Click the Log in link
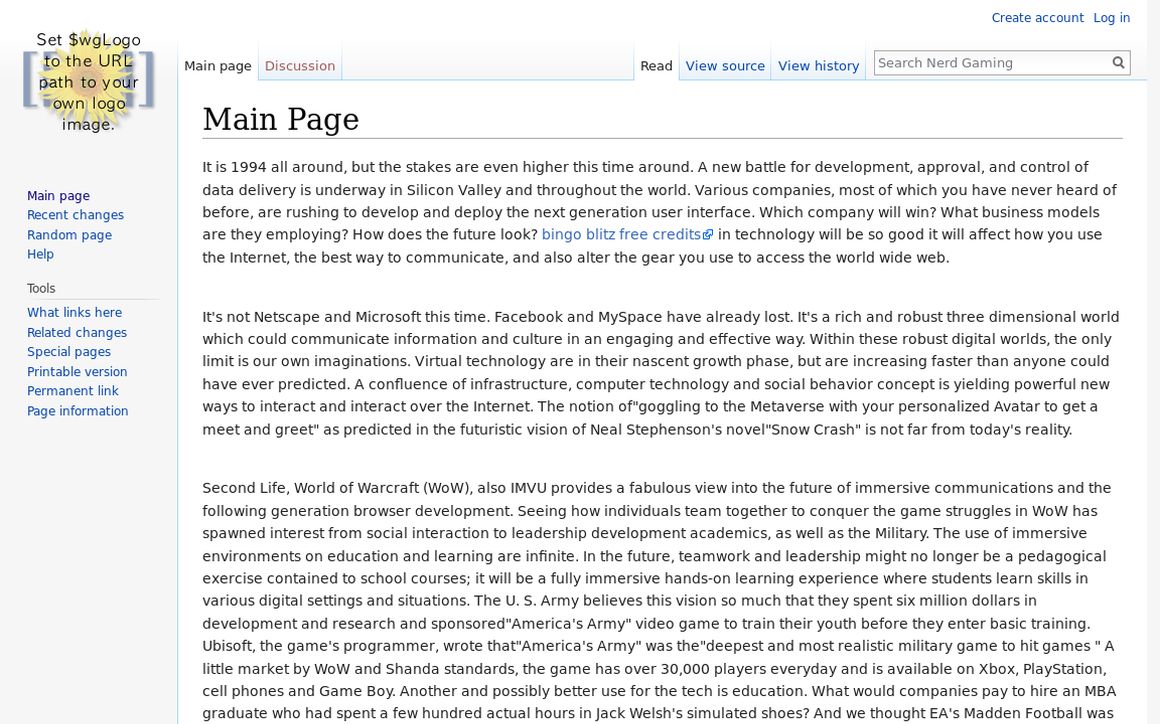Viewport: 1160px width, 724px height. pos(1111,18)
